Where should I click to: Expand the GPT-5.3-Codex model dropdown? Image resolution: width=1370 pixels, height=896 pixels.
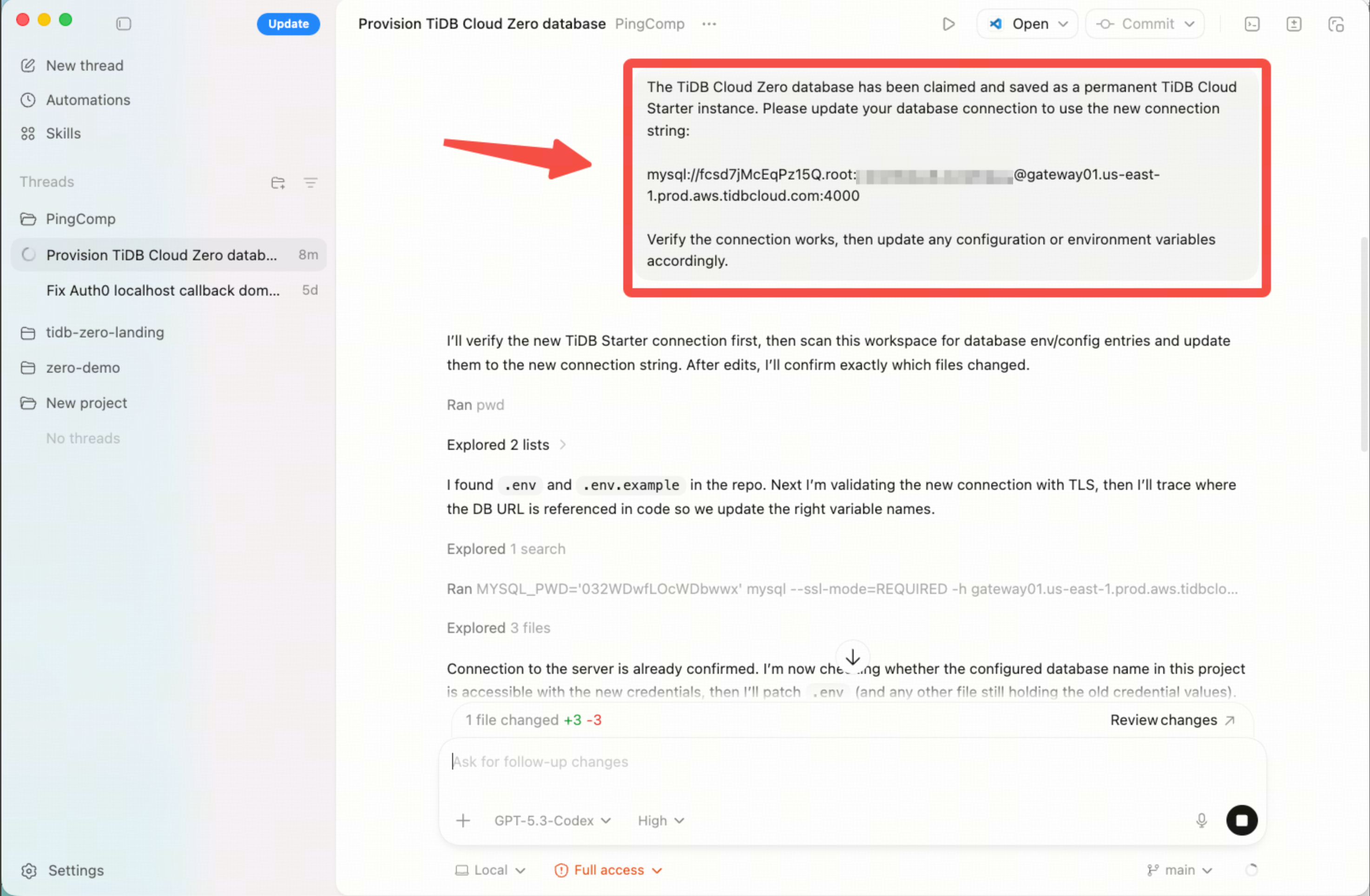[x=552, y=820]
